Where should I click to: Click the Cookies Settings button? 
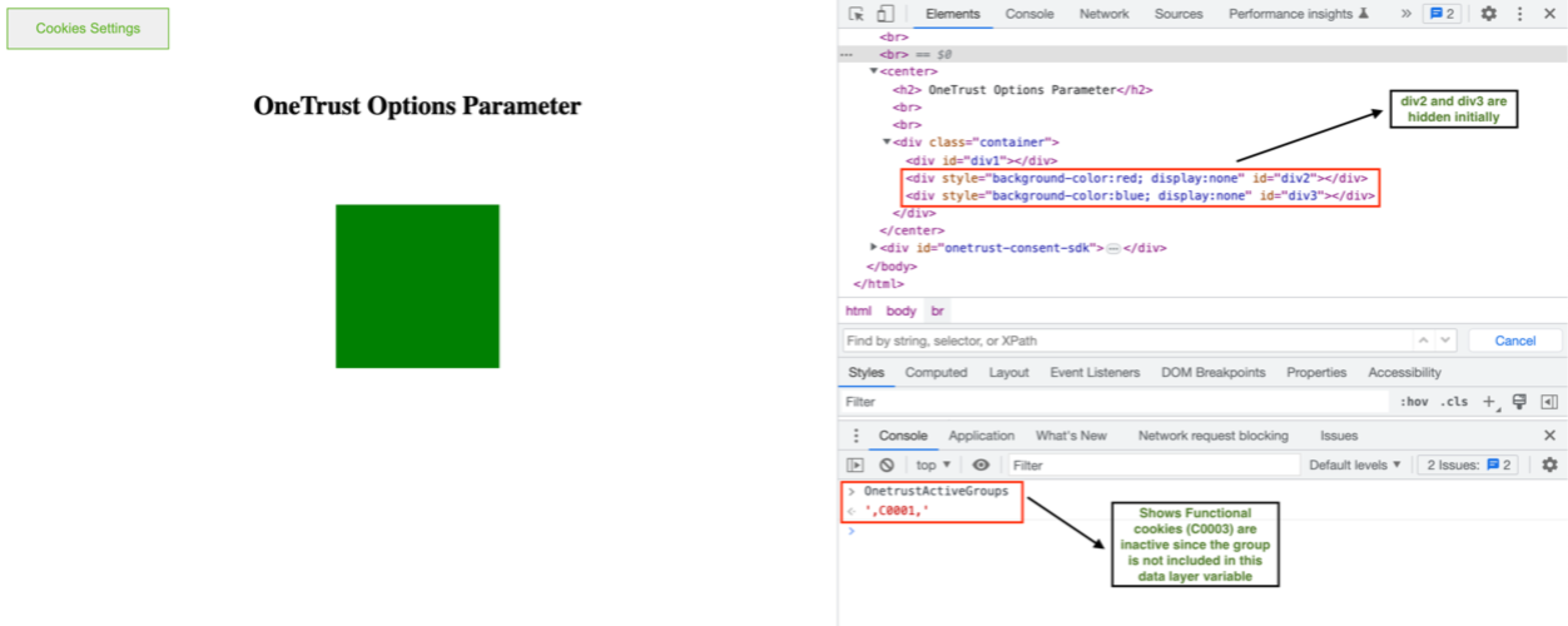[x=88, y=29]
